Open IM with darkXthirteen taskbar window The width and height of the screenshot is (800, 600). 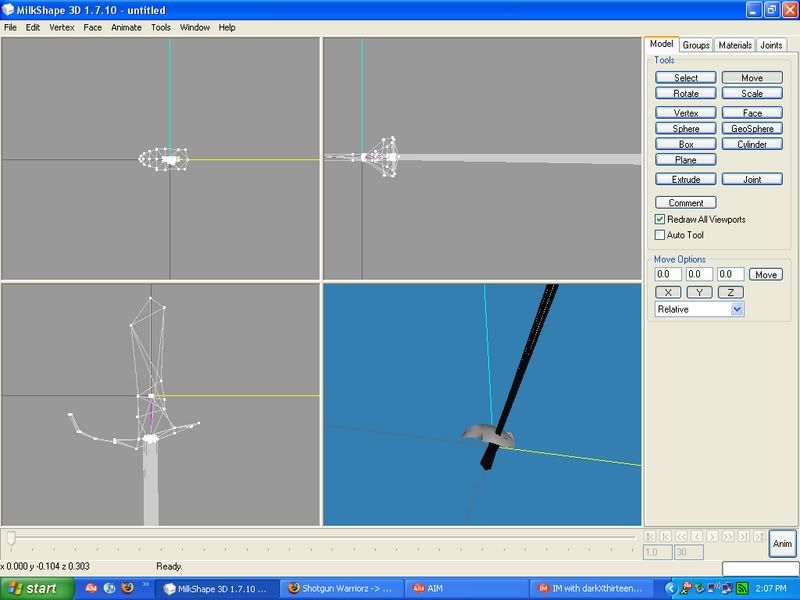592,588
